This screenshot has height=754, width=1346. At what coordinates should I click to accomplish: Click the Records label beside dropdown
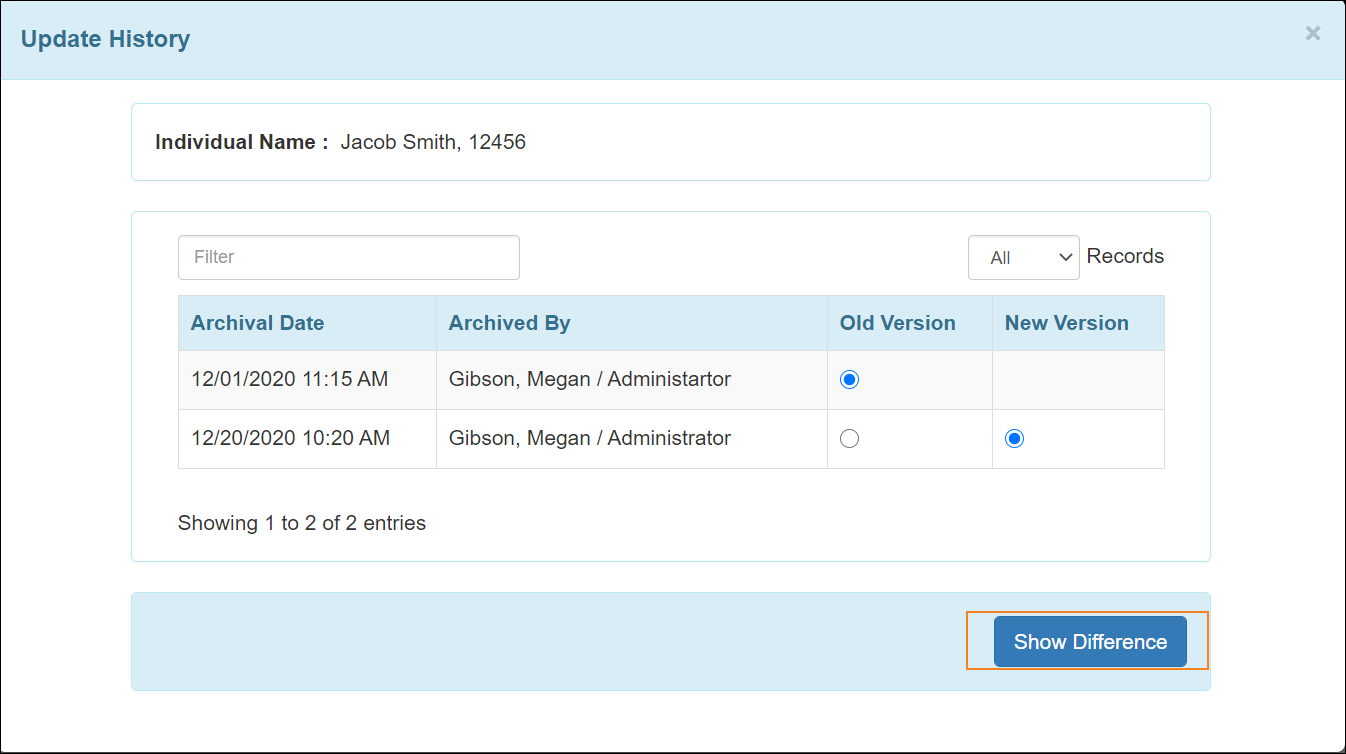[x=1125, y=256]
